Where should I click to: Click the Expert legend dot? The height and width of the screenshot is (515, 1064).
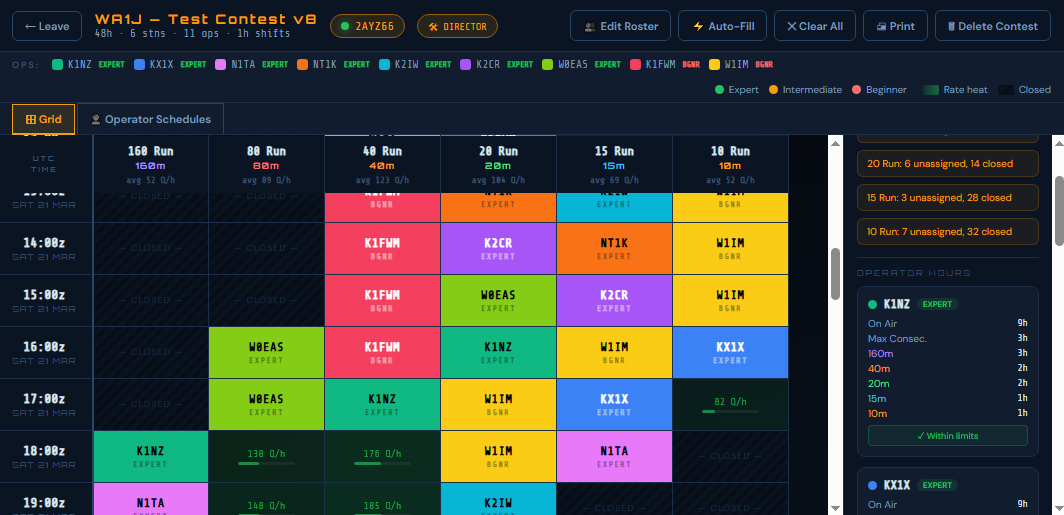[x=719, y=90]
